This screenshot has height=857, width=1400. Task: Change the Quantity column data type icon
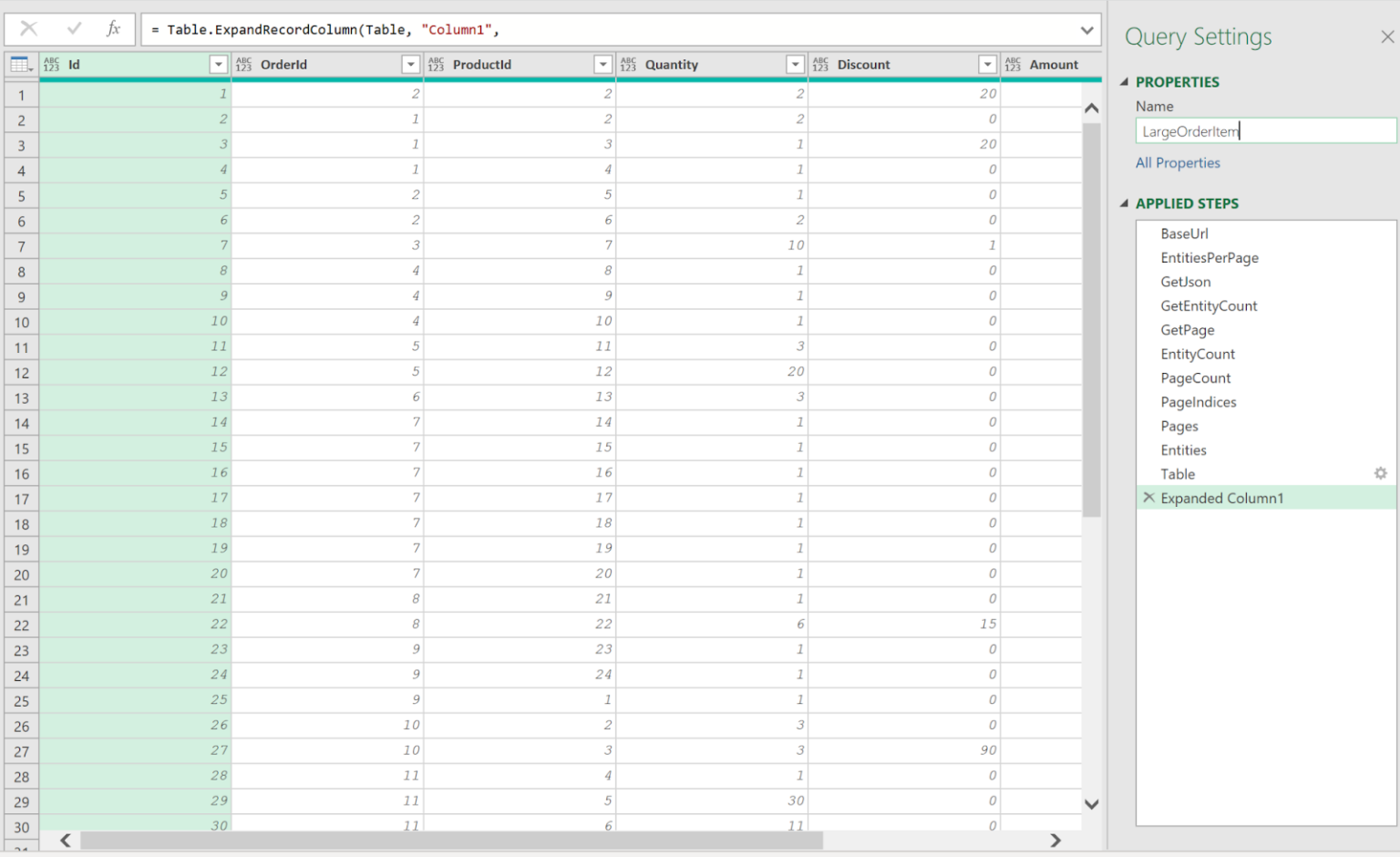coord(629,65)
